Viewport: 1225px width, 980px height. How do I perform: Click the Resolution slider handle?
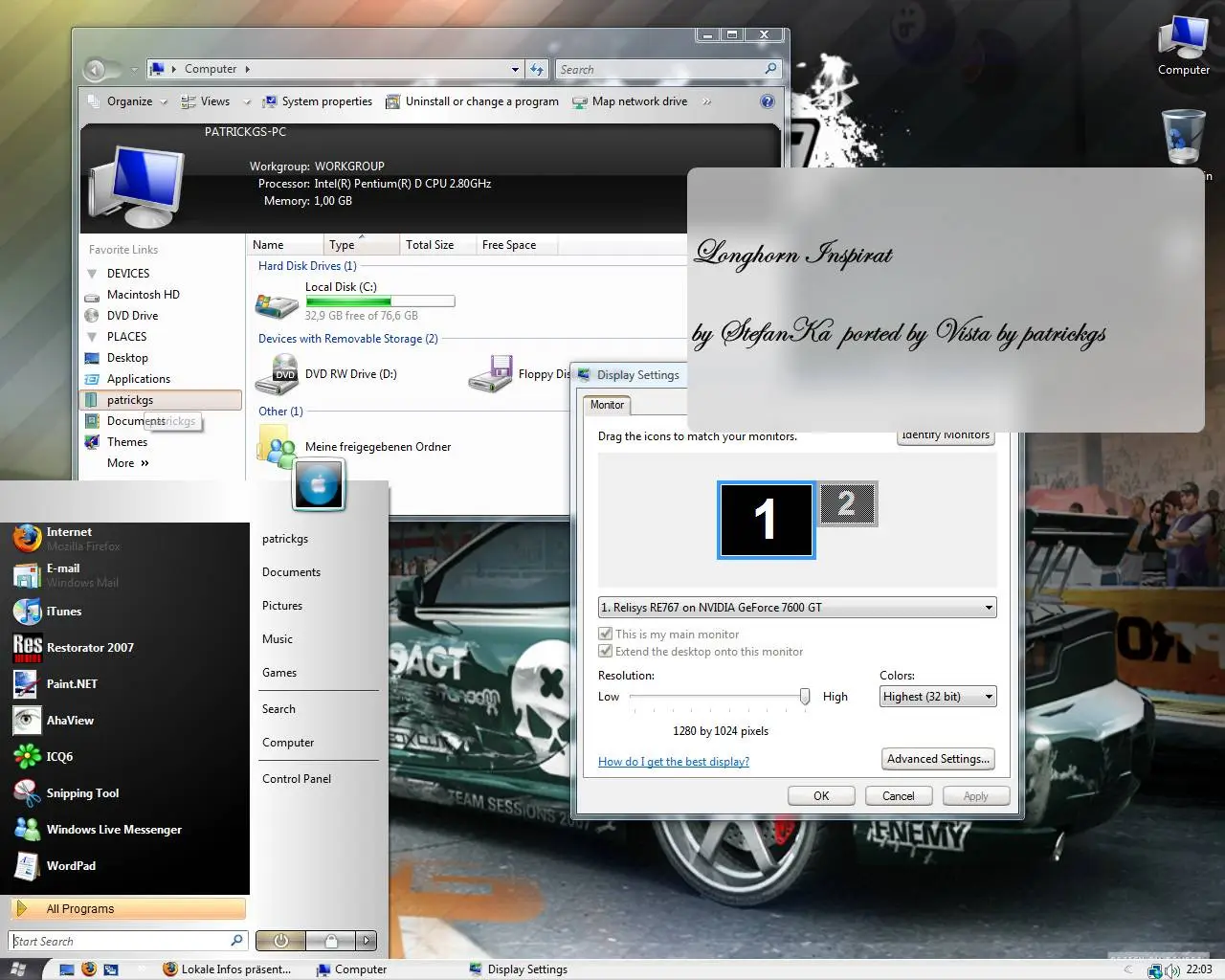(805, 697)
